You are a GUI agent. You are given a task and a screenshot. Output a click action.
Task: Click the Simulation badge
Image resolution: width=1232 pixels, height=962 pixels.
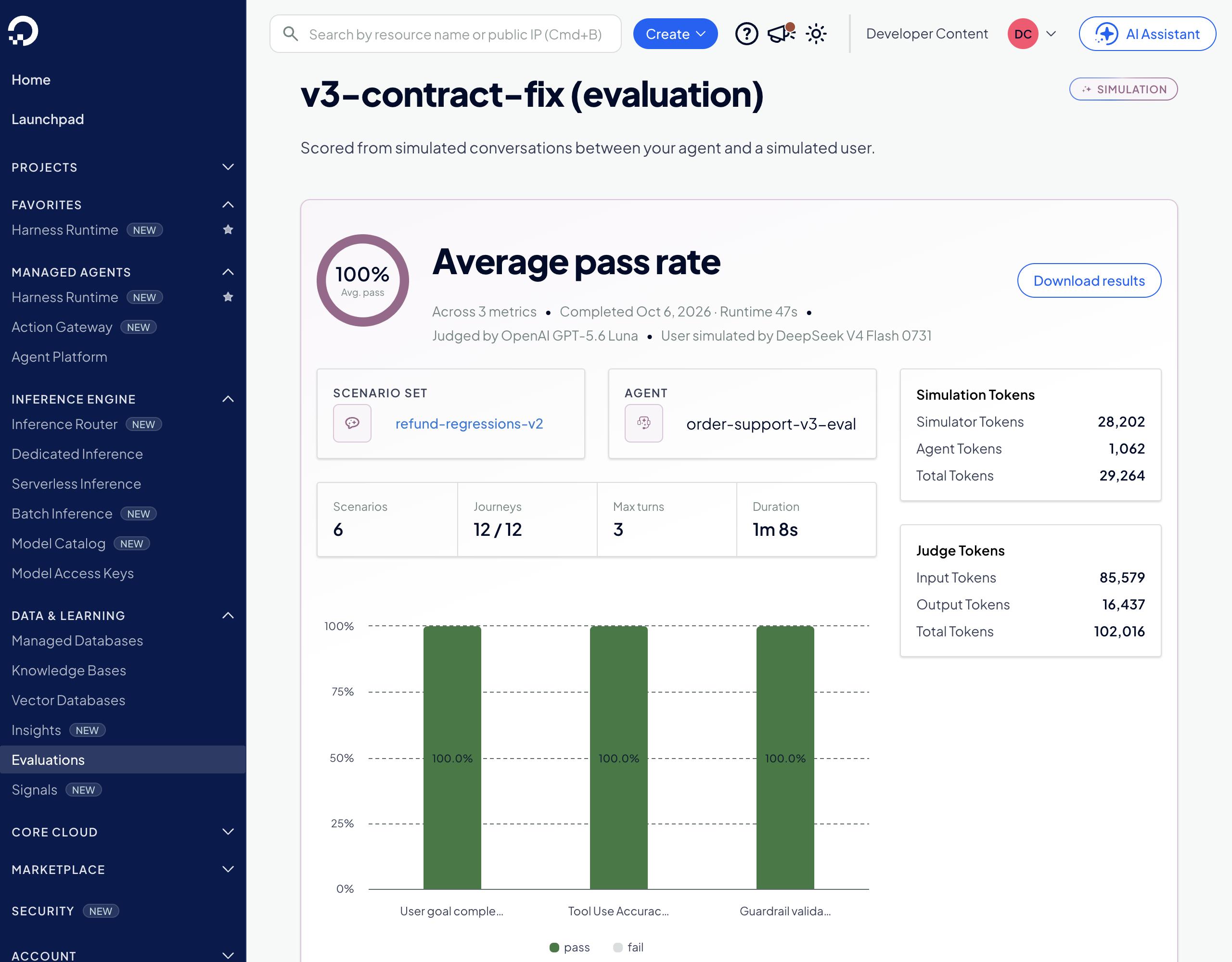1123,89
